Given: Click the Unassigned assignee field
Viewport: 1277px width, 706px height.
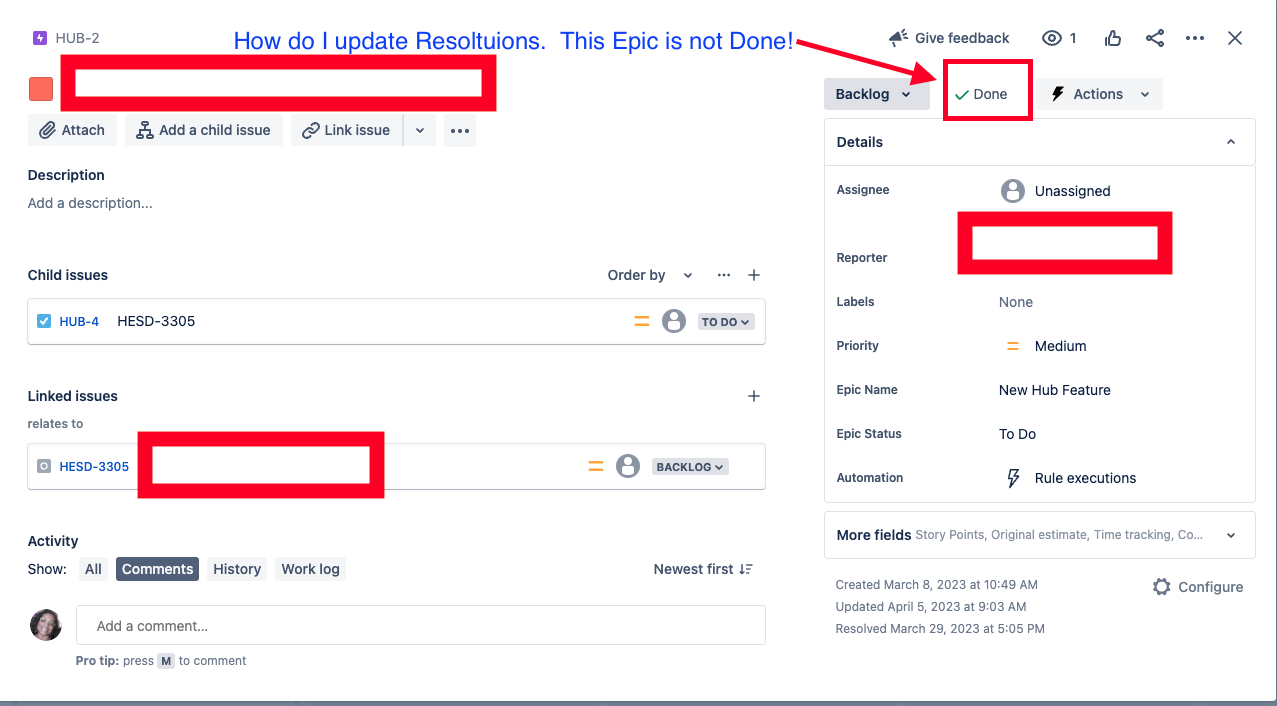Looking at the screenshot, I should point(1056,191).
